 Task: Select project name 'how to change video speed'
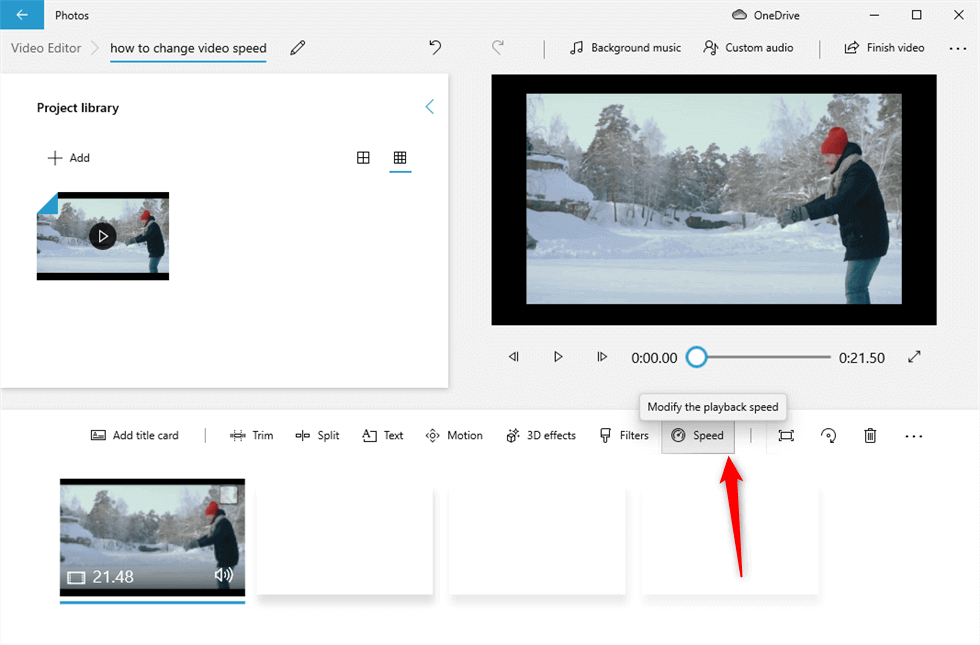click(x=188, y=48)
